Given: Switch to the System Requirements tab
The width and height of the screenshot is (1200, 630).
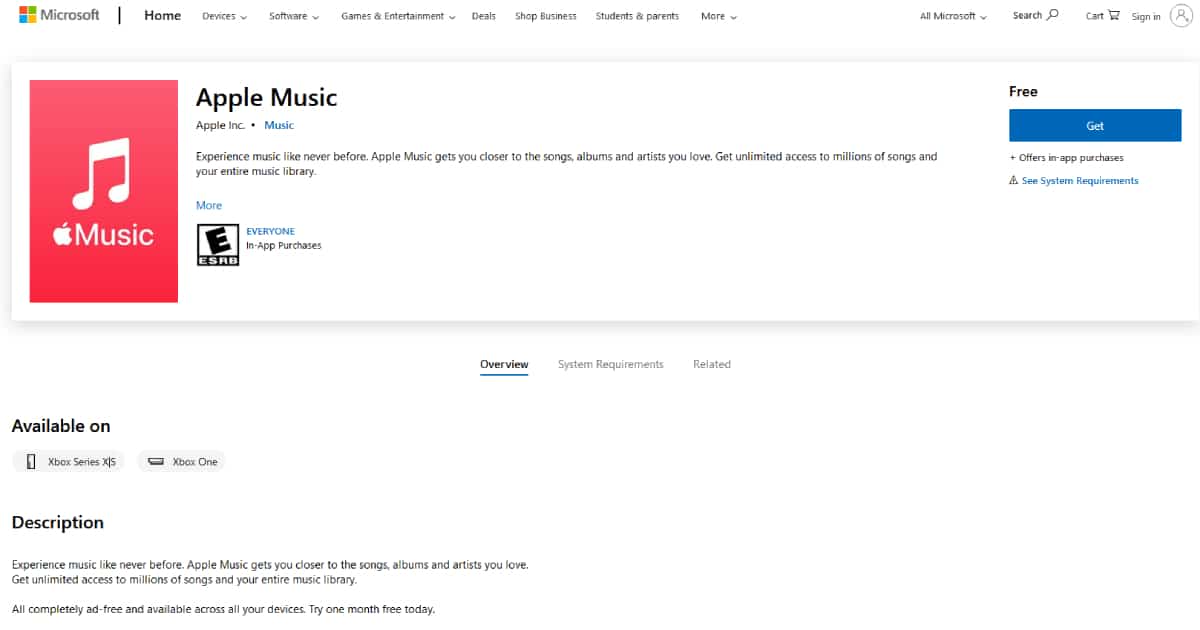Looking at the screenshot, I should 610,364.
